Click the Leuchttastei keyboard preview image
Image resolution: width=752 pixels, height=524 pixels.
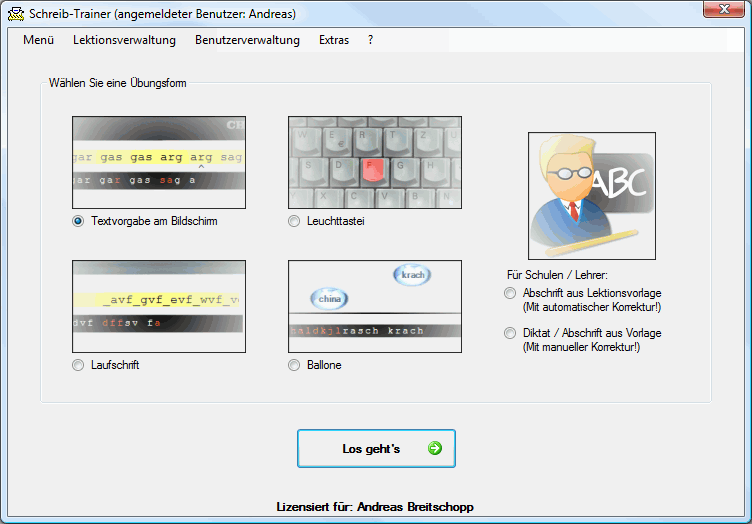[x=375, y=162]
